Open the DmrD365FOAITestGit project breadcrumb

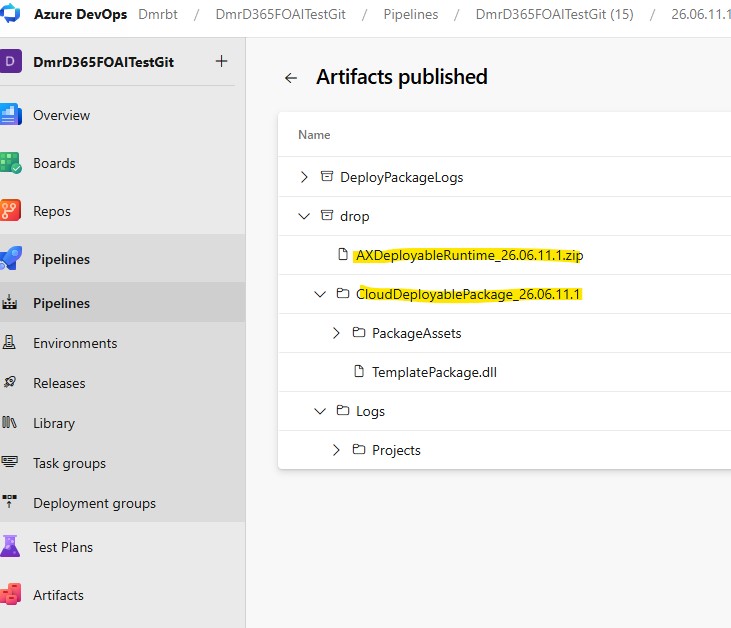280,14
